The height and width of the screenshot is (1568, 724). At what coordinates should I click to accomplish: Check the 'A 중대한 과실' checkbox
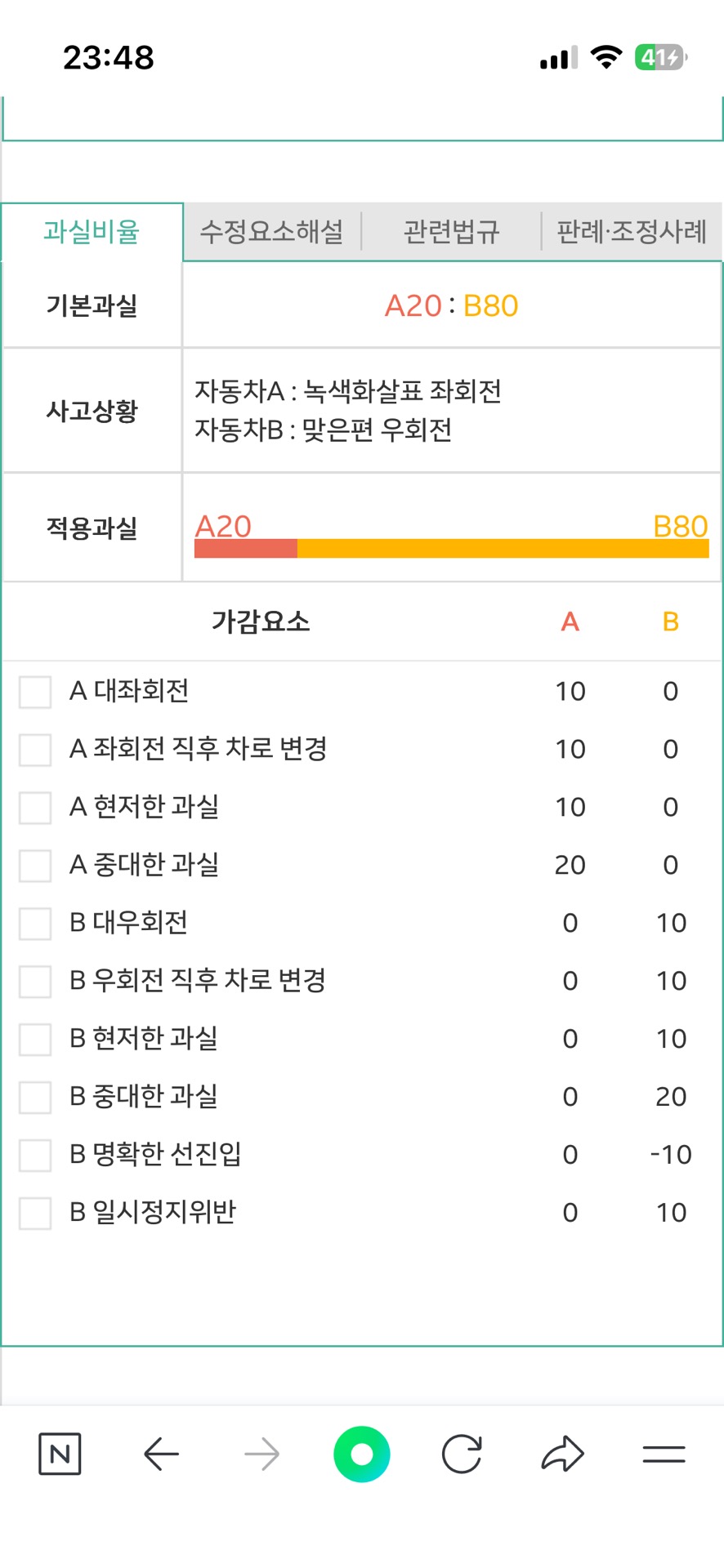coord(35,866)
